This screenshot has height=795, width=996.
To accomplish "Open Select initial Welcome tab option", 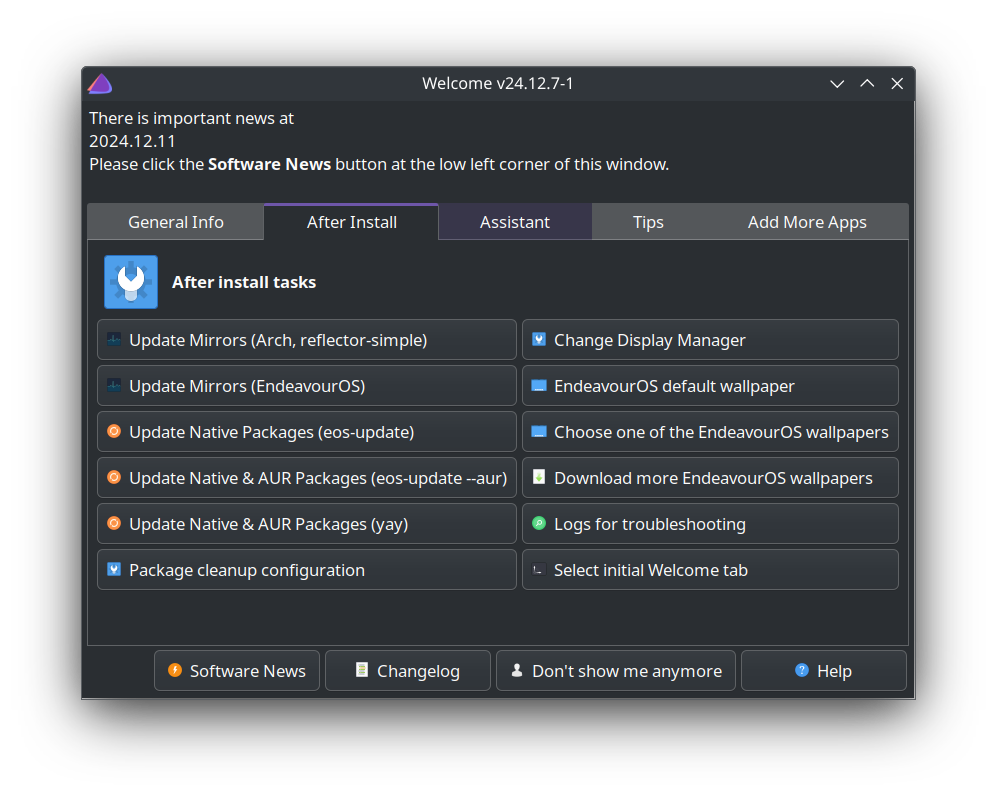I will (710, 570).
